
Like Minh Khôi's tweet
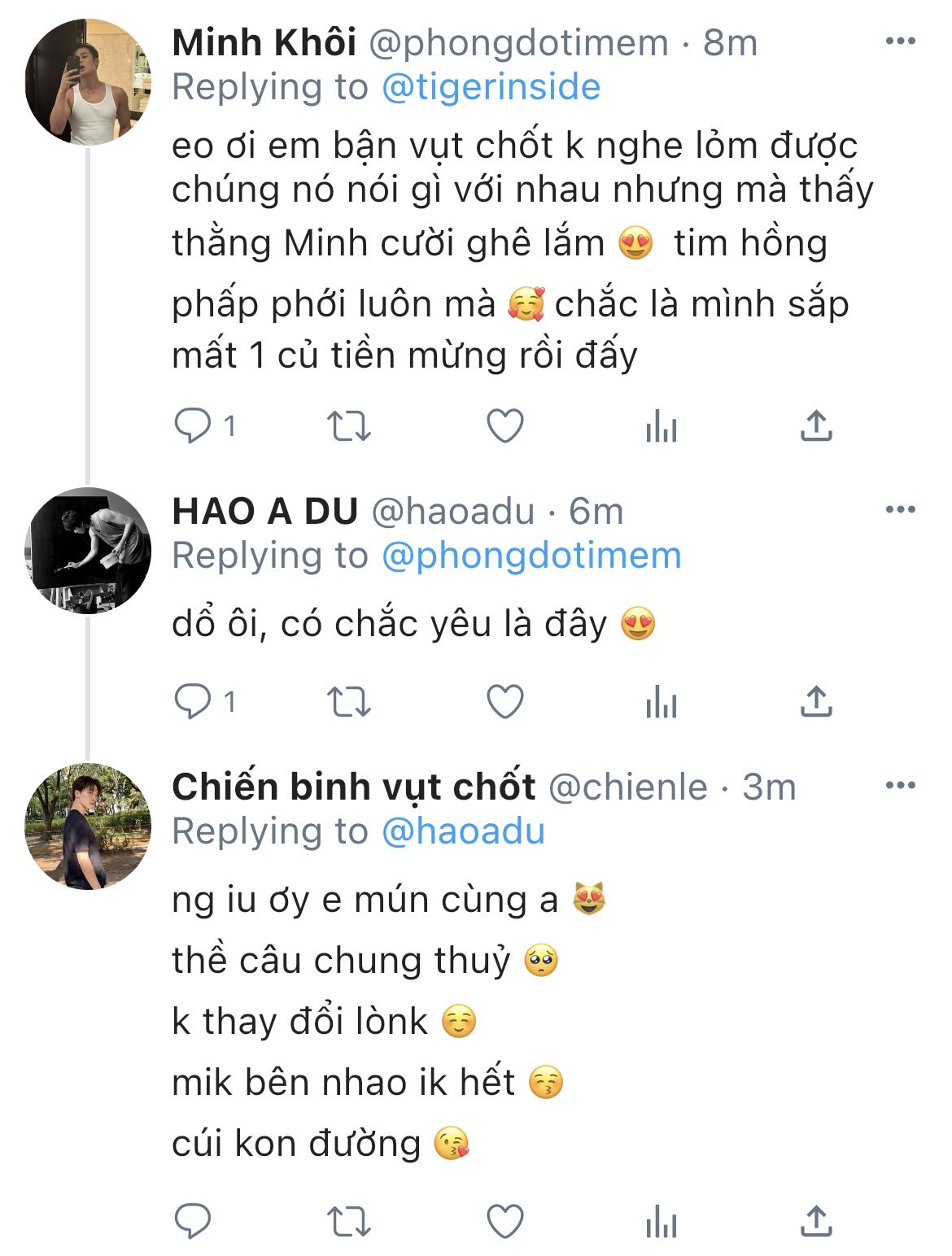(x=504, y=425)
